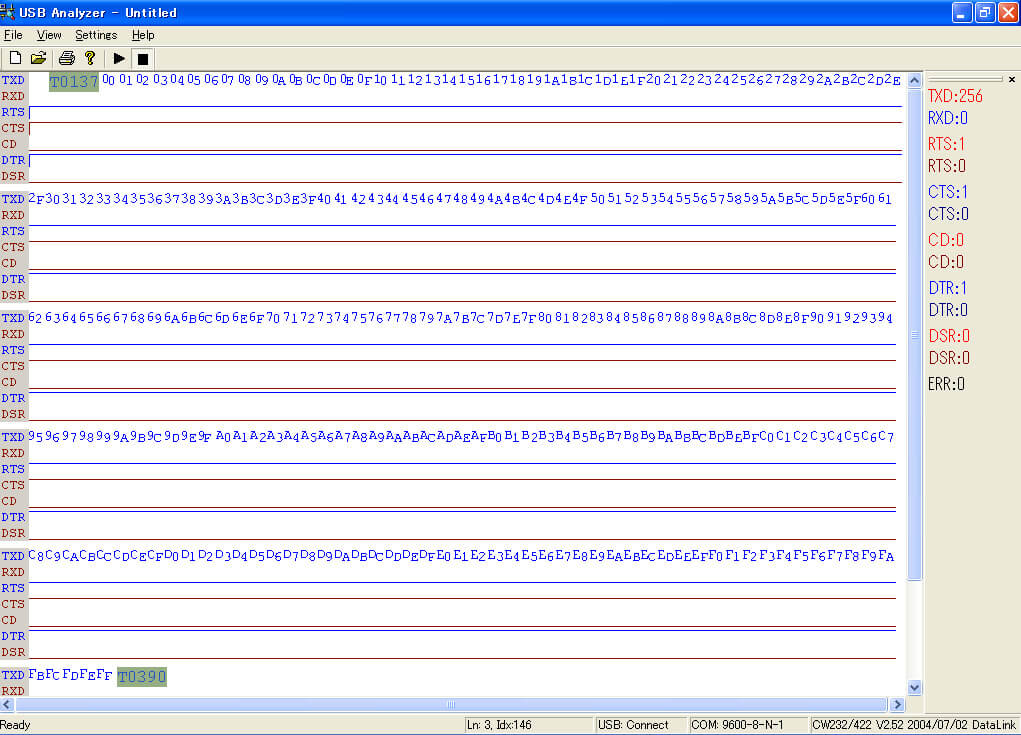Open the View menu

click(x=49, y=35)
